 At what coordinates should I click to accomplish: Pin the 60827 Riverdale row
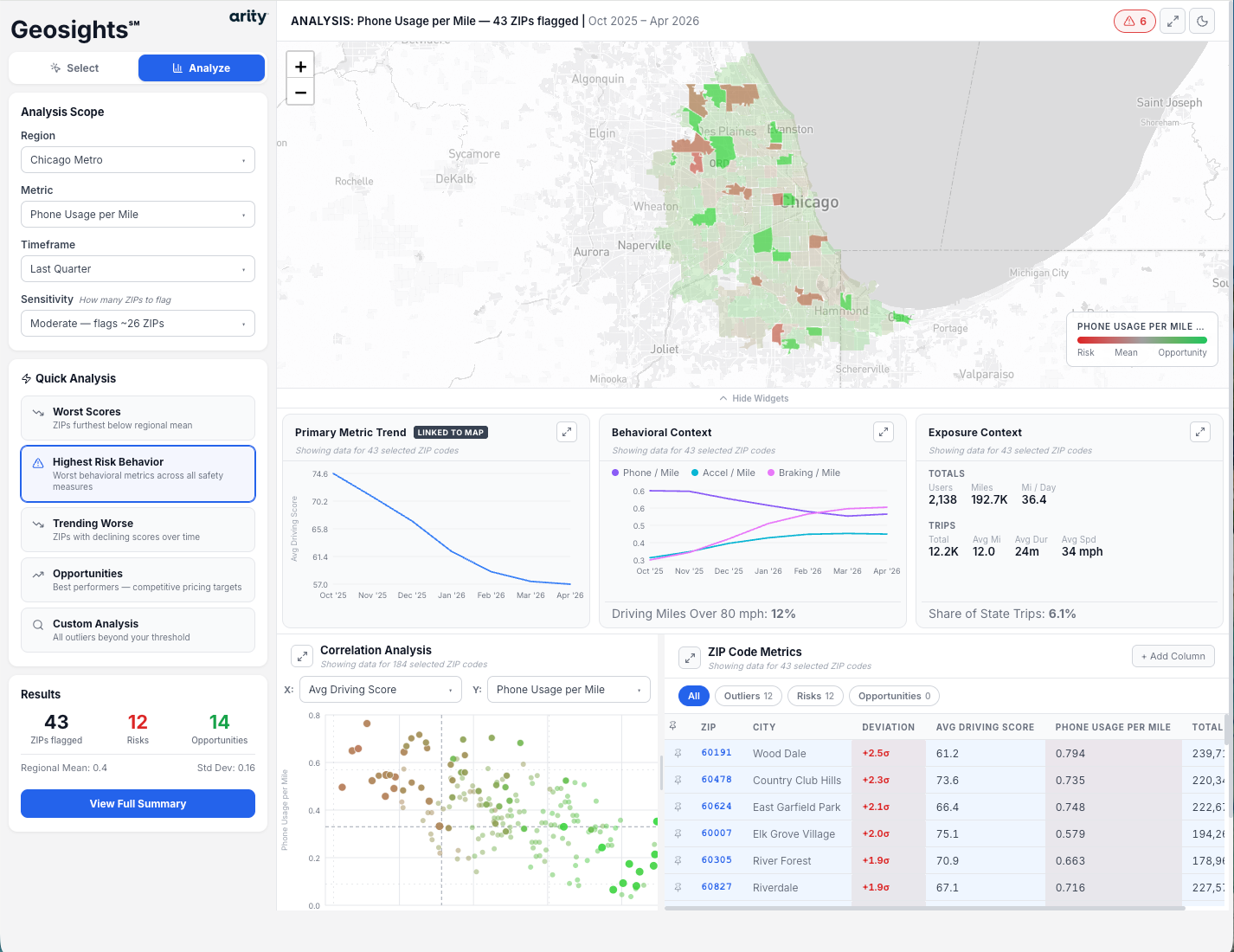click(x=678, y=887)
